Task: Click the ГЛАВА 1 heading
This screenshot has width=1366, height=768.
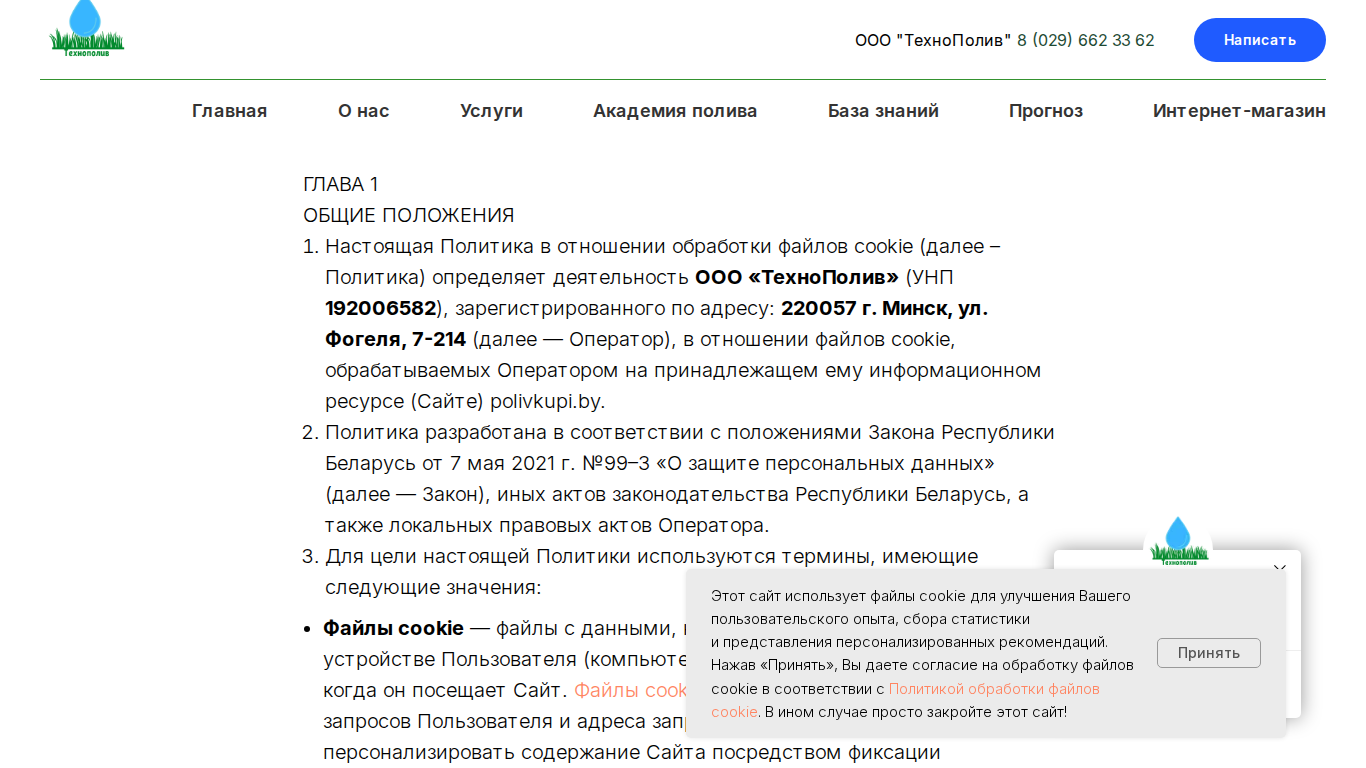Action: pyautogui.click(x=341, y=184)
